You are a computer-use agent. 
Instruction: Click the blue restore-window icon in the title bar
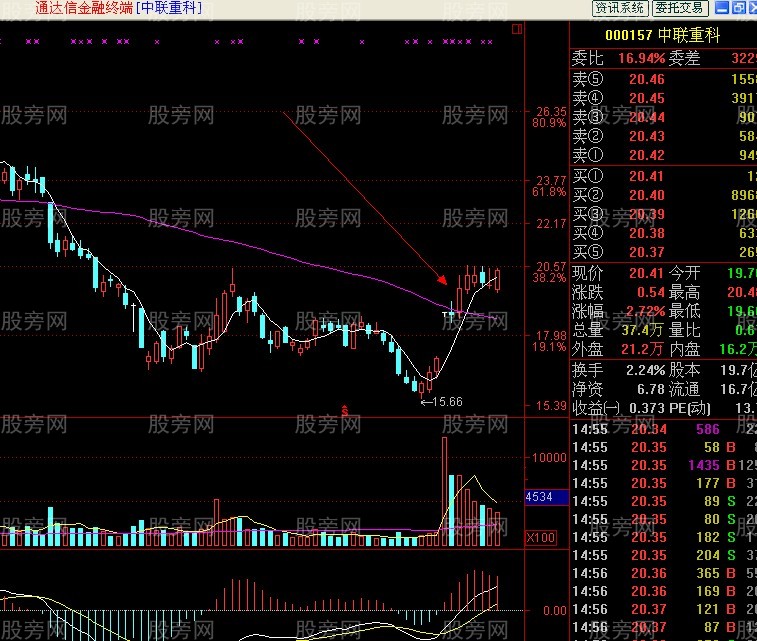(739, 8)
